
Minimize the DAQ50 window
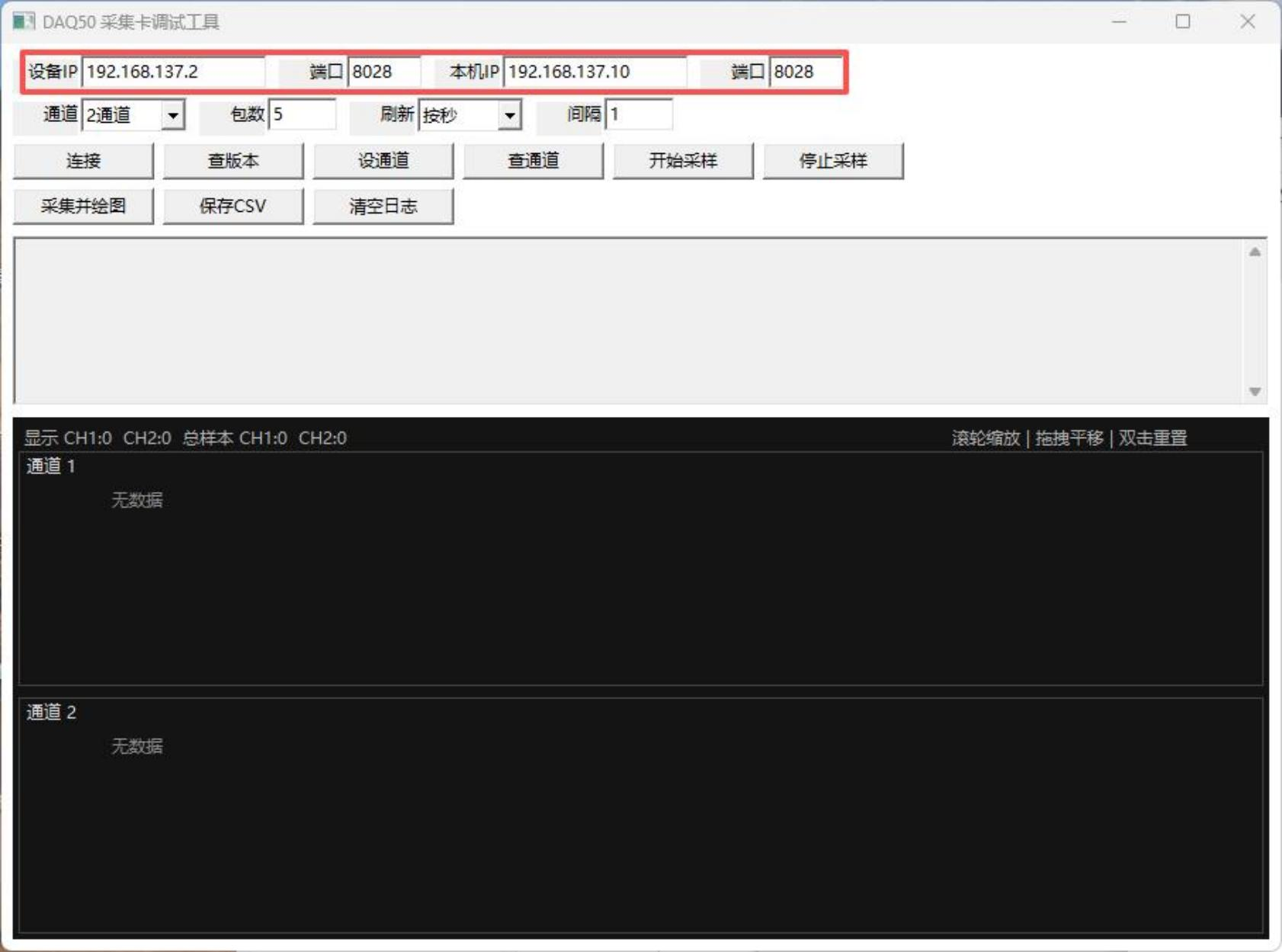tap(1119, 21)
